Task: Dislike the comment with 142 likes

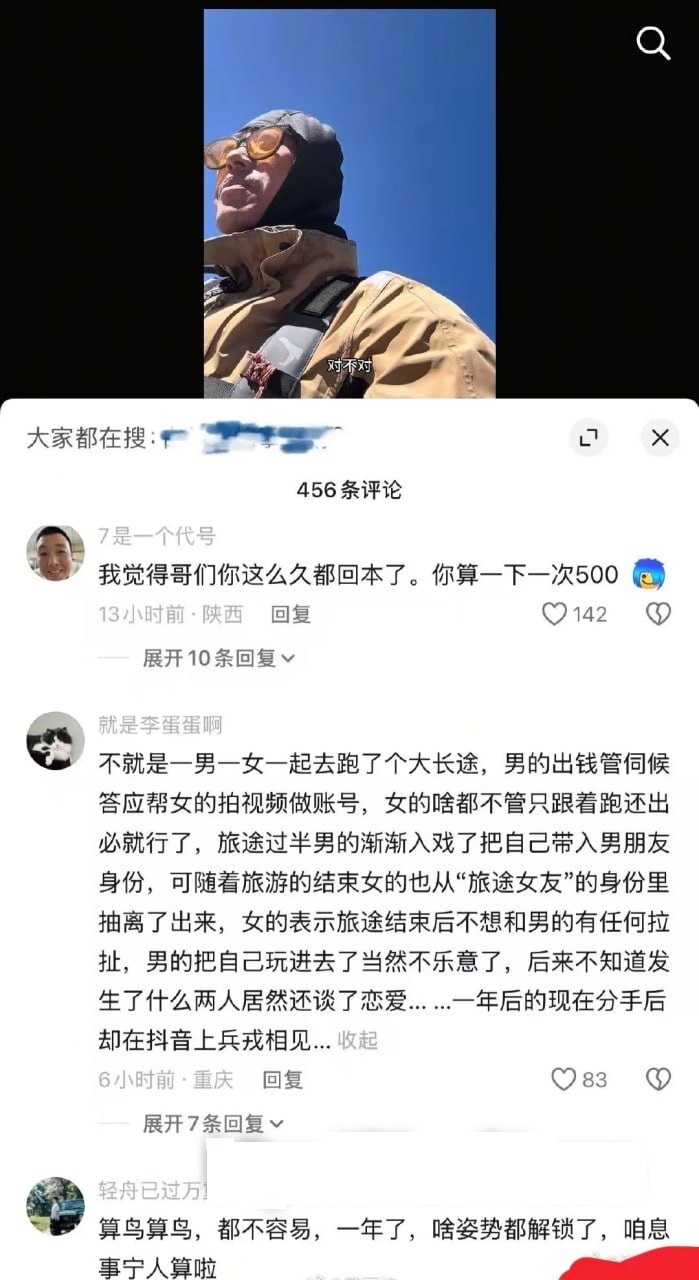Action: 658,614
